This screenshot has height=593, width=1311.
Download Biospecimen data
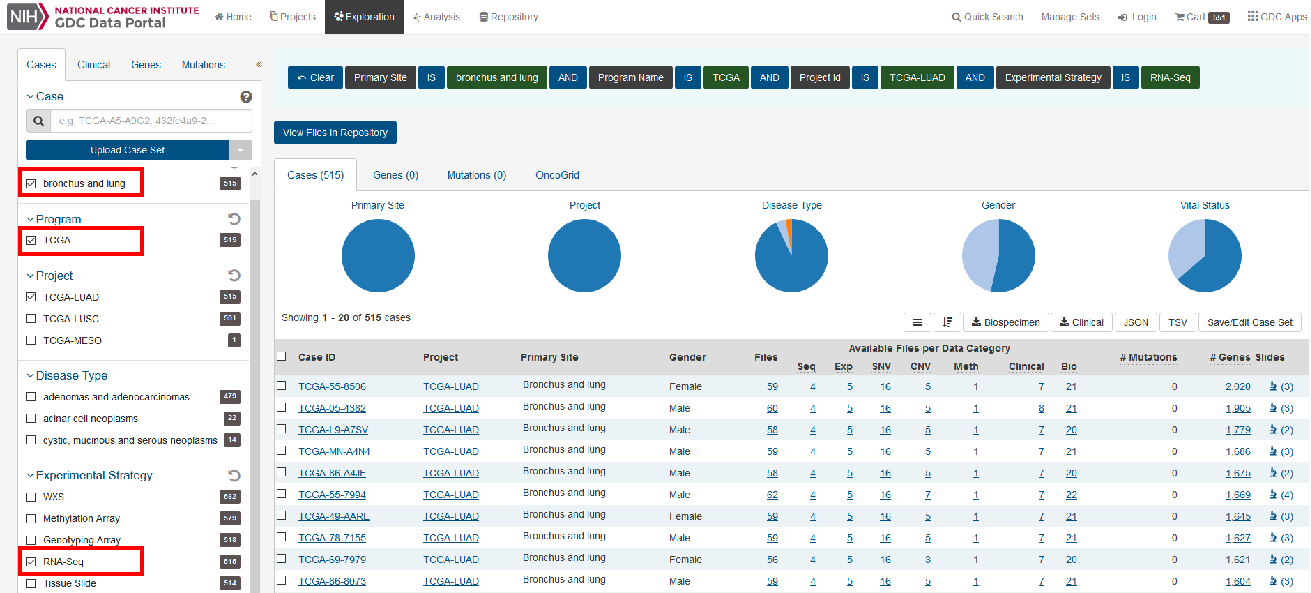point(1007,322)
